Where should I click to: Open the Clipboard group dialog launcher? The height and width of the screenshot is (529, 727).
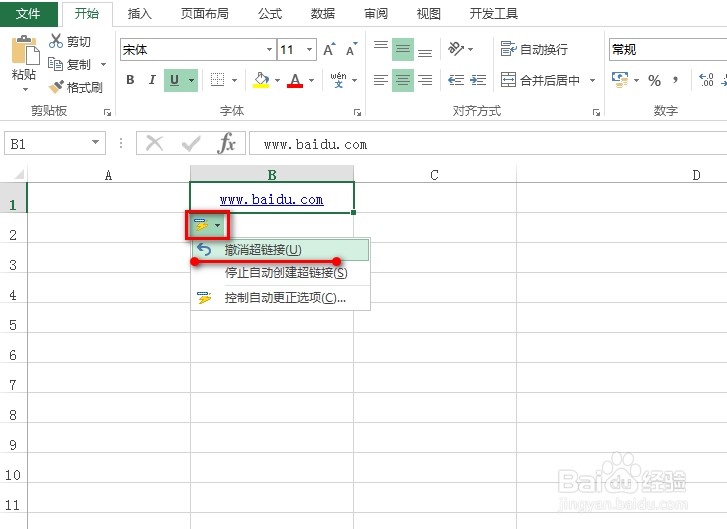(107, 112)
